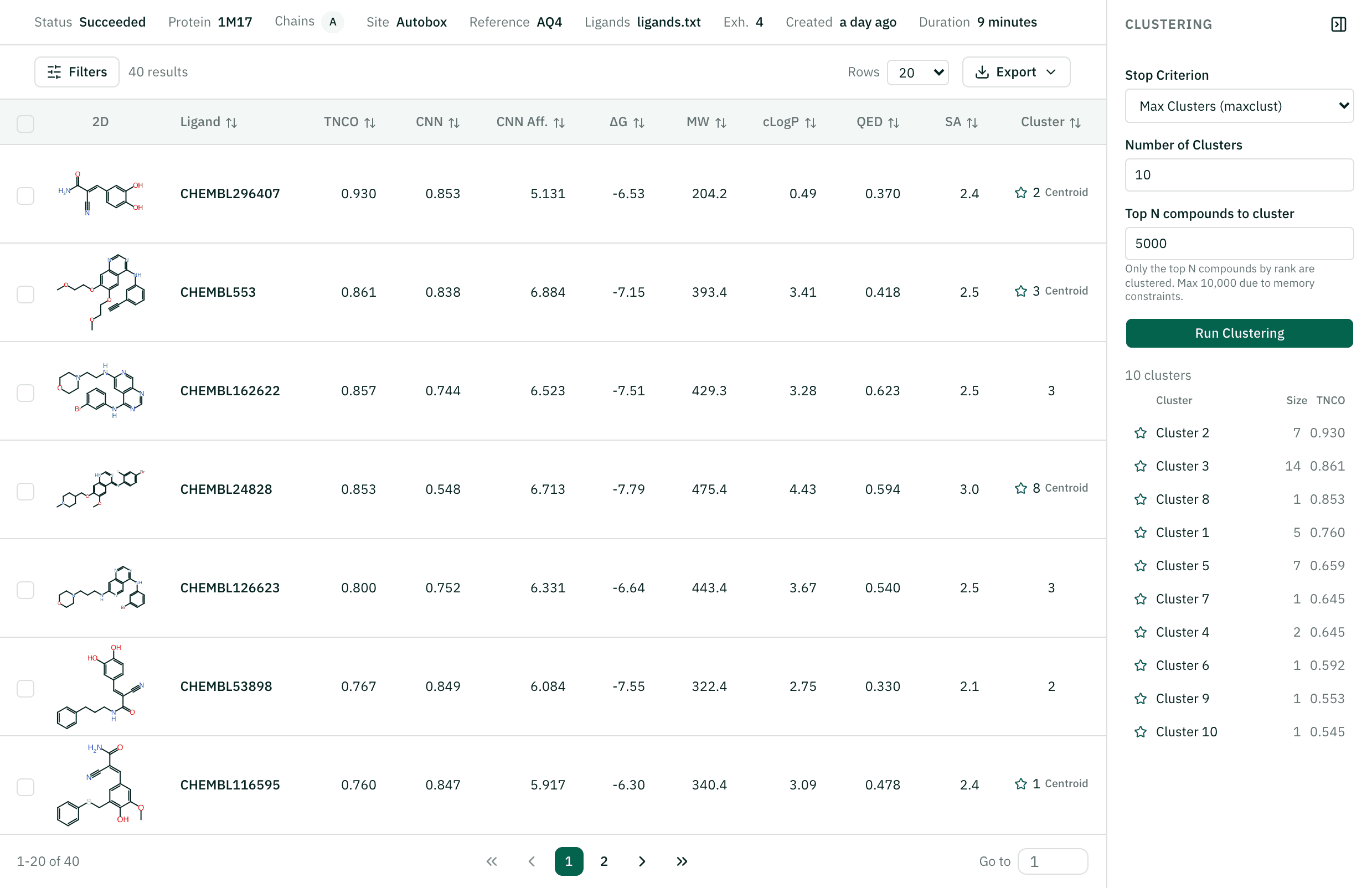Collapse the Clustering side panel
Image resolution: width=1372 pixels, height=888 pixels.
pyautogui.click(x=1338, y=24)
